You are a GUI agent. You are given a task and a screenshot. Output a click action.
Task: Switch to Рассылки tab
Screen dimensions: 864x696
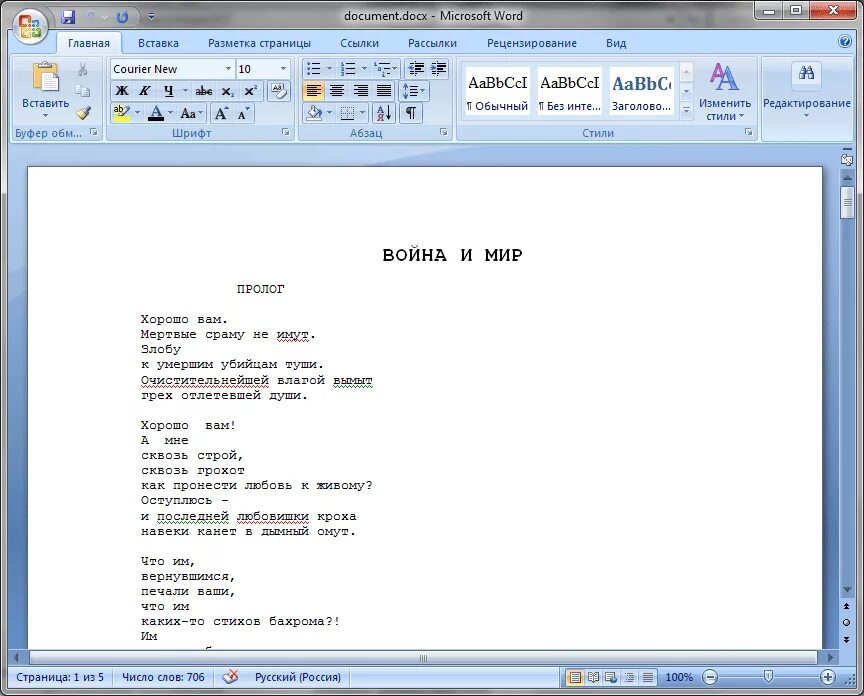432,43
